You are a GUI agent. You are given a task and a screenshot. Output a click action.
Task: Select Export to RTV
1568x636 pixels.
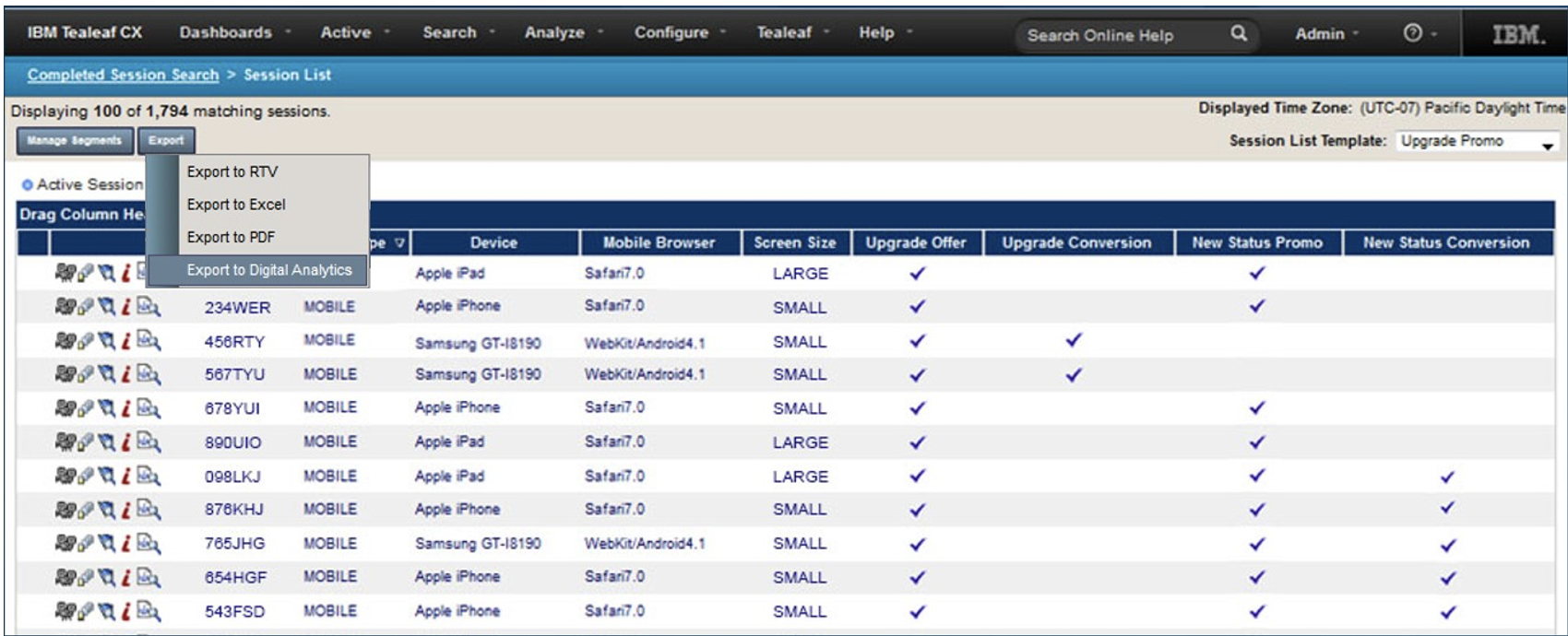(x=232, y=171)
